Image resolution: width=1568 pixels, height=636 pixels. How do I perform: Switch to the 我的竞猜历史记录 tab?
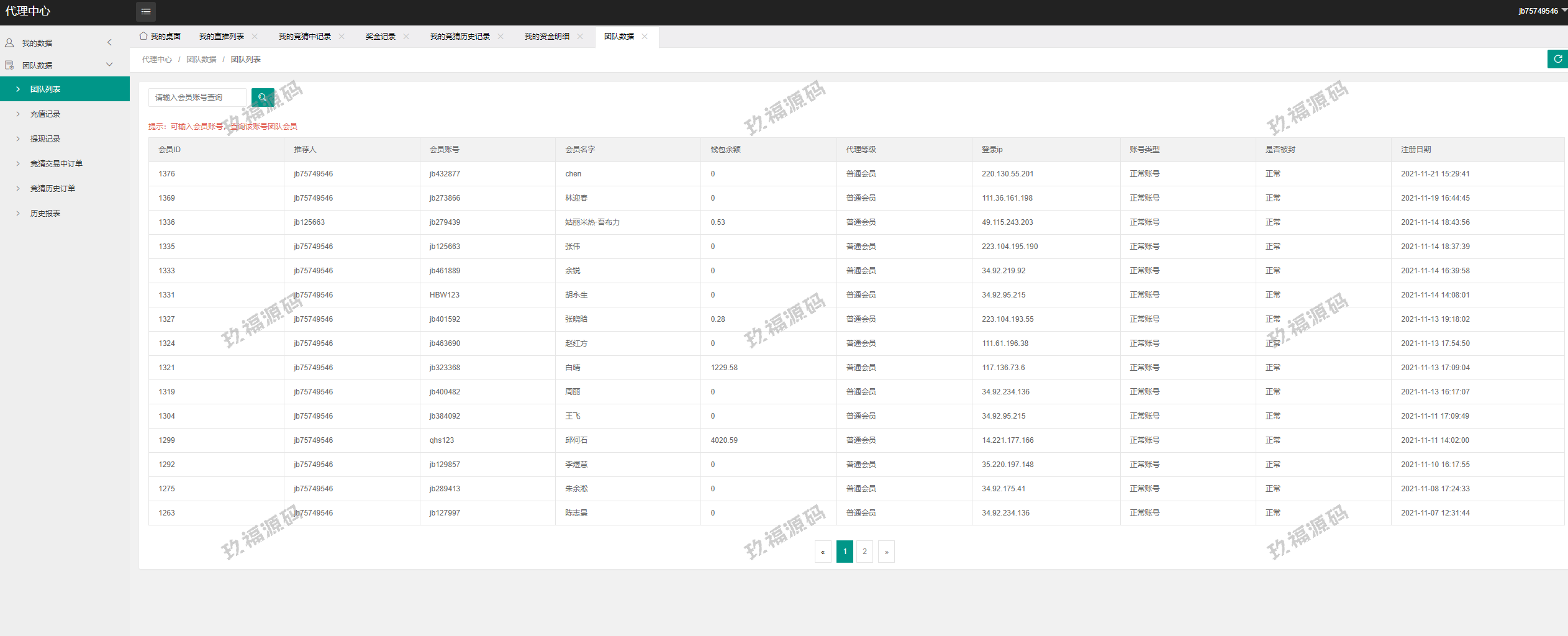click(x=460, y=37)
